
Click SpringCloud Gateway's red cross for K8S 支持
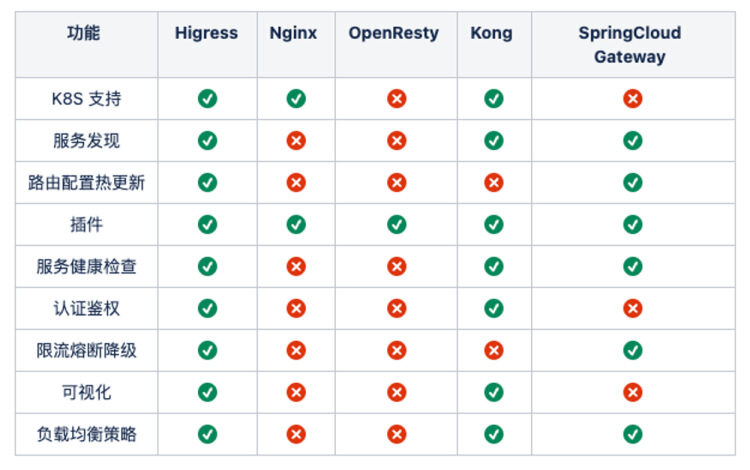tap(632, 99)
